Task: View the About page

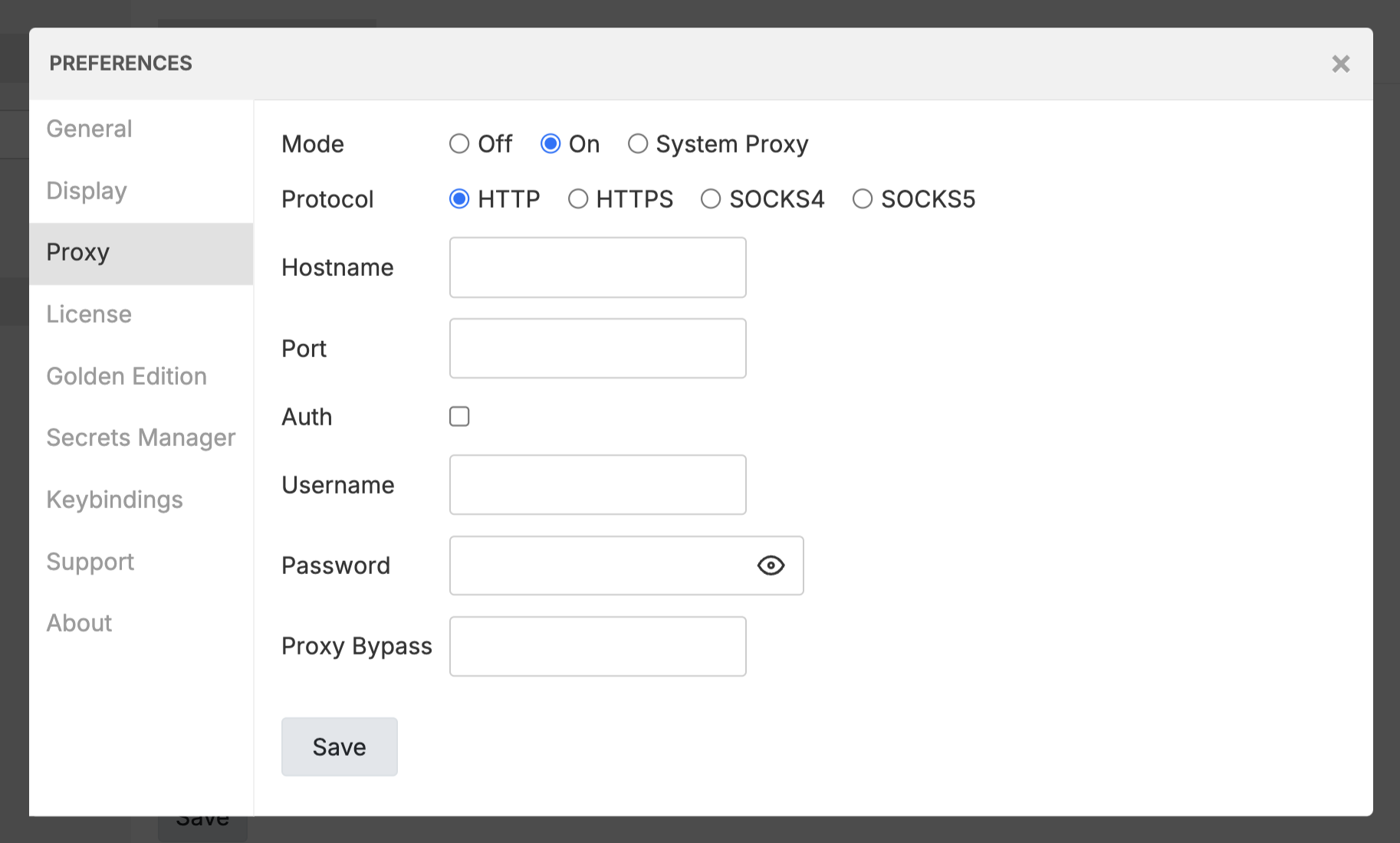Action: tap(78, 622)
